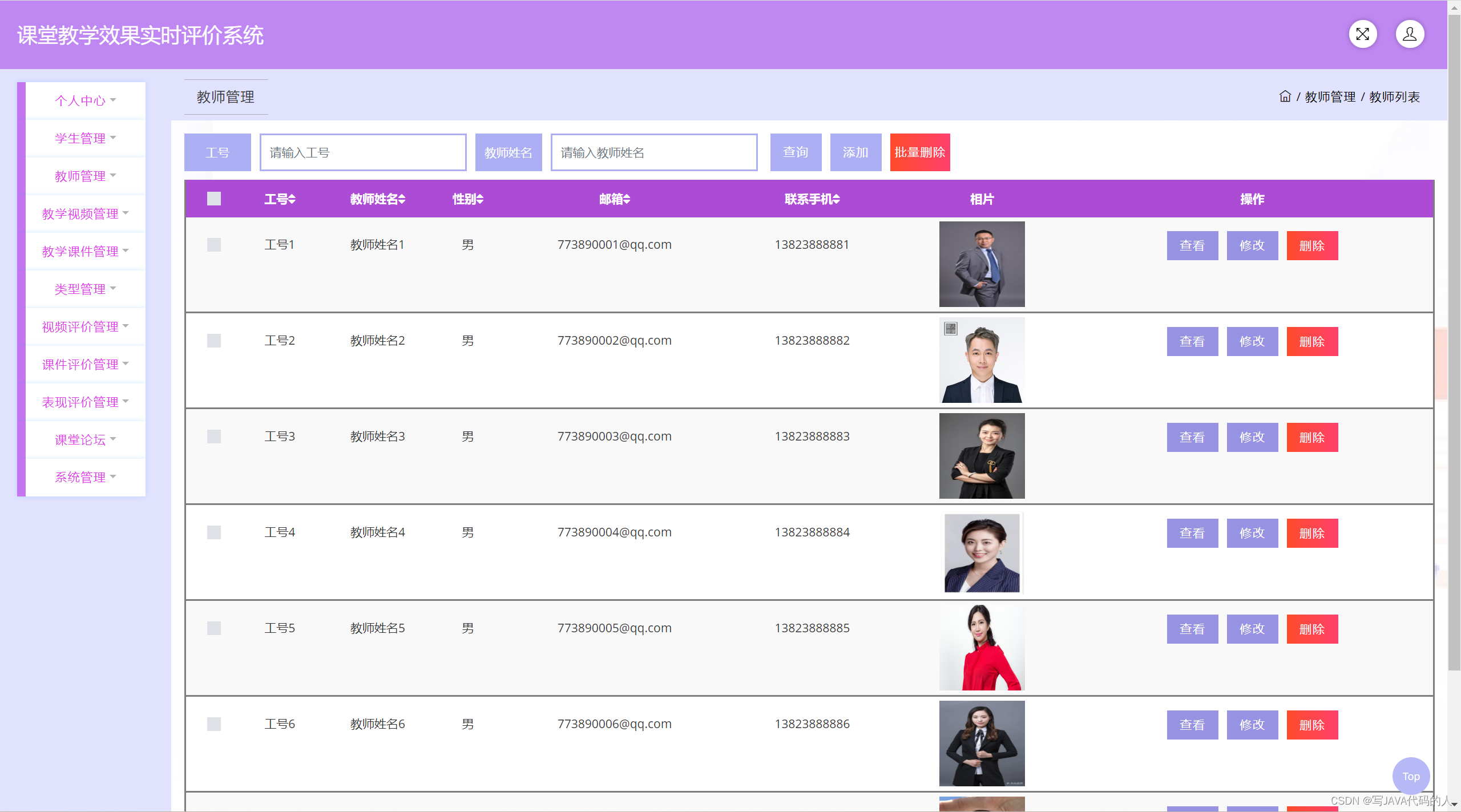Viewport: 1461px width, 812px height.
Task: Tick the select-all header checkbox
Action: click(x=214, y=199)
